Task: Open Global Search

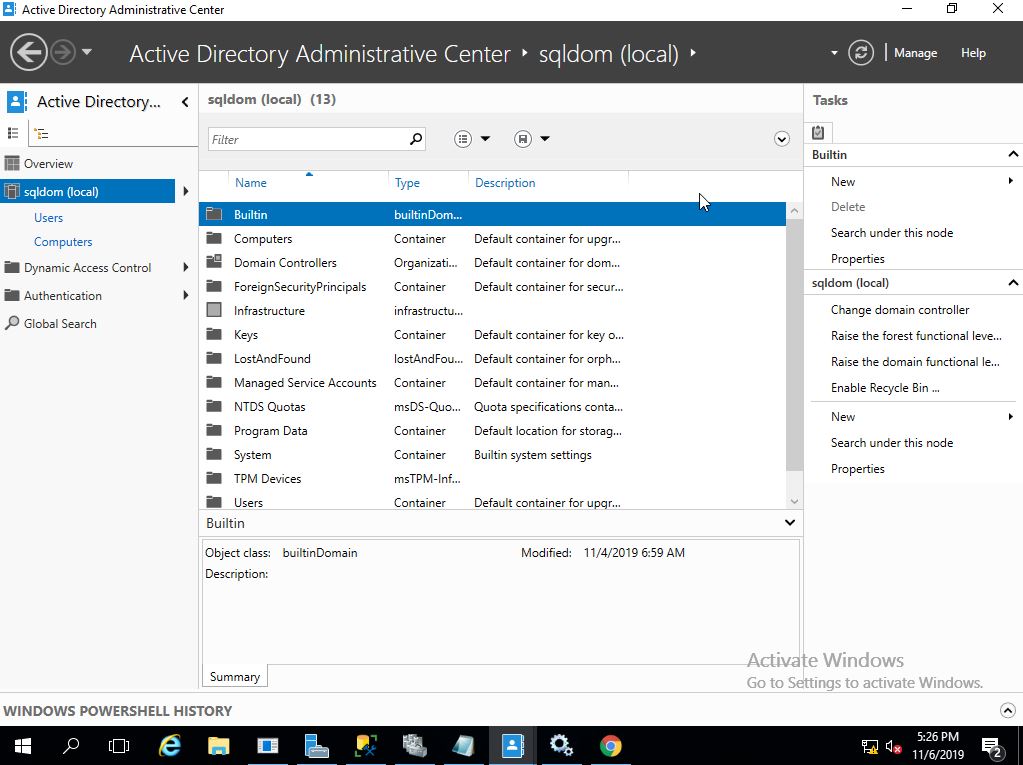Action: click(x=60, y=323)
